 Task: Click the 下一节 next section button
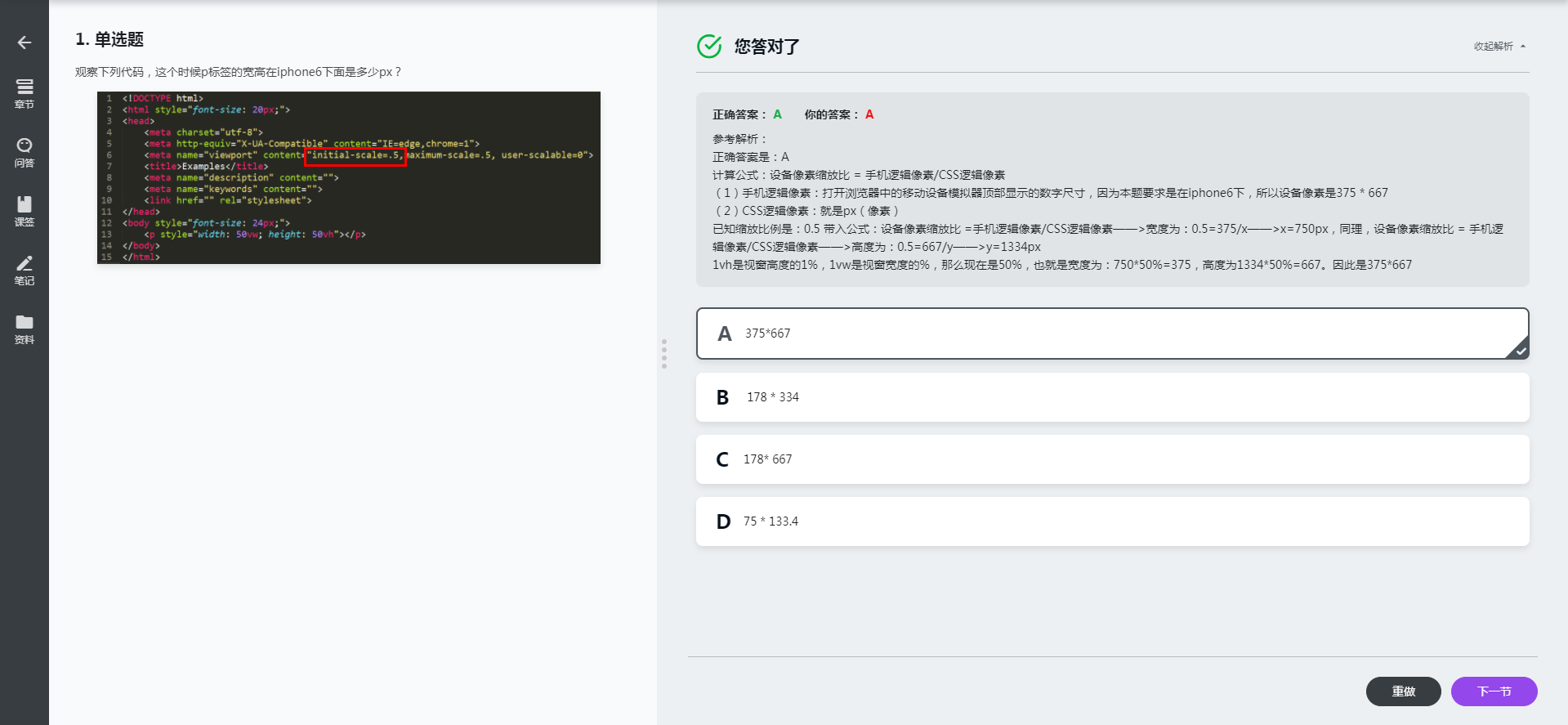coord(1494,691)
